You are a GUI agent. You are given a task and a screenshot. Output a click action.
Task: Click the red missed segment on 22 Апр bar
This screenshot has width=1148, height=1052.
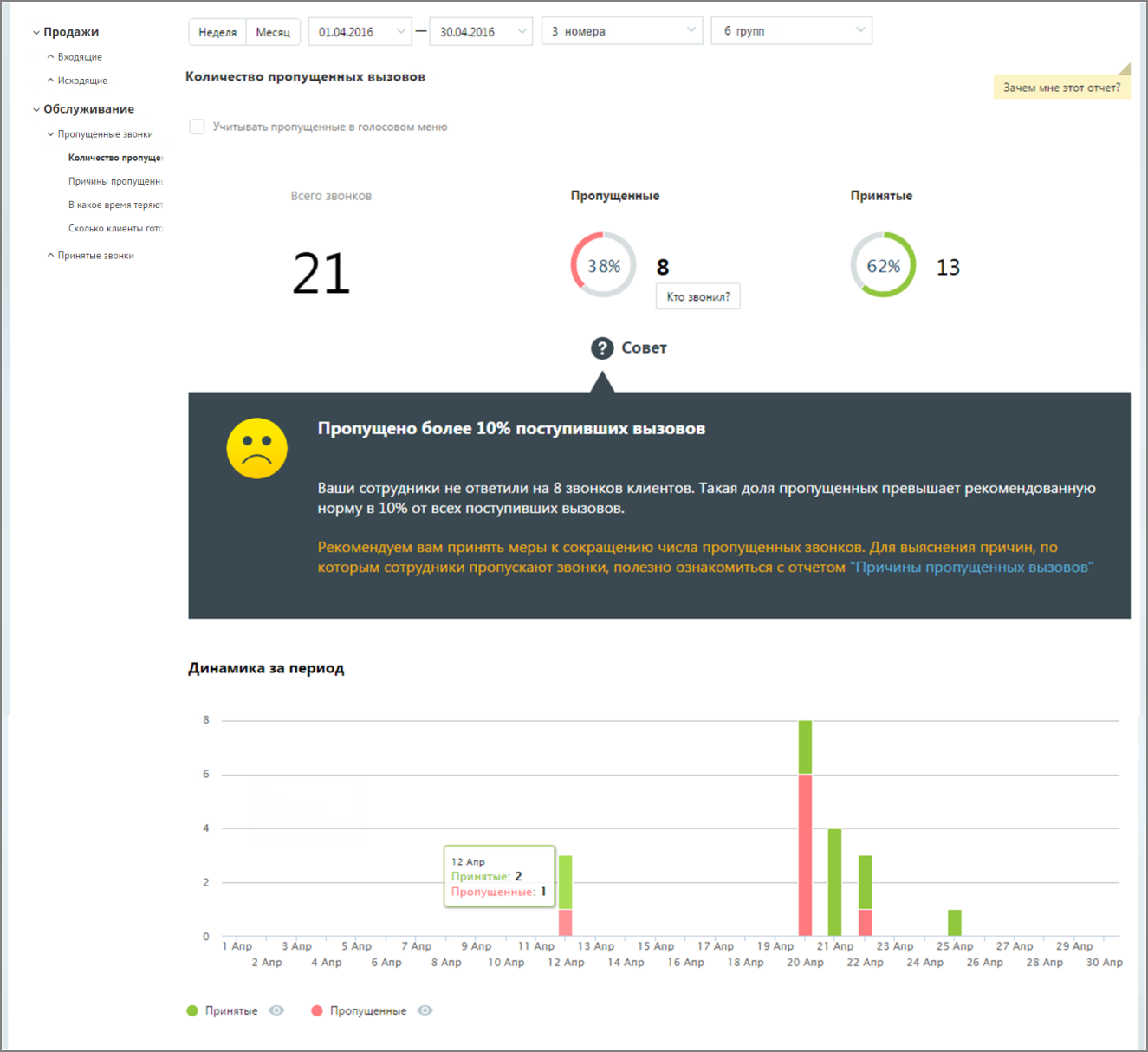(x=865, y=923)
